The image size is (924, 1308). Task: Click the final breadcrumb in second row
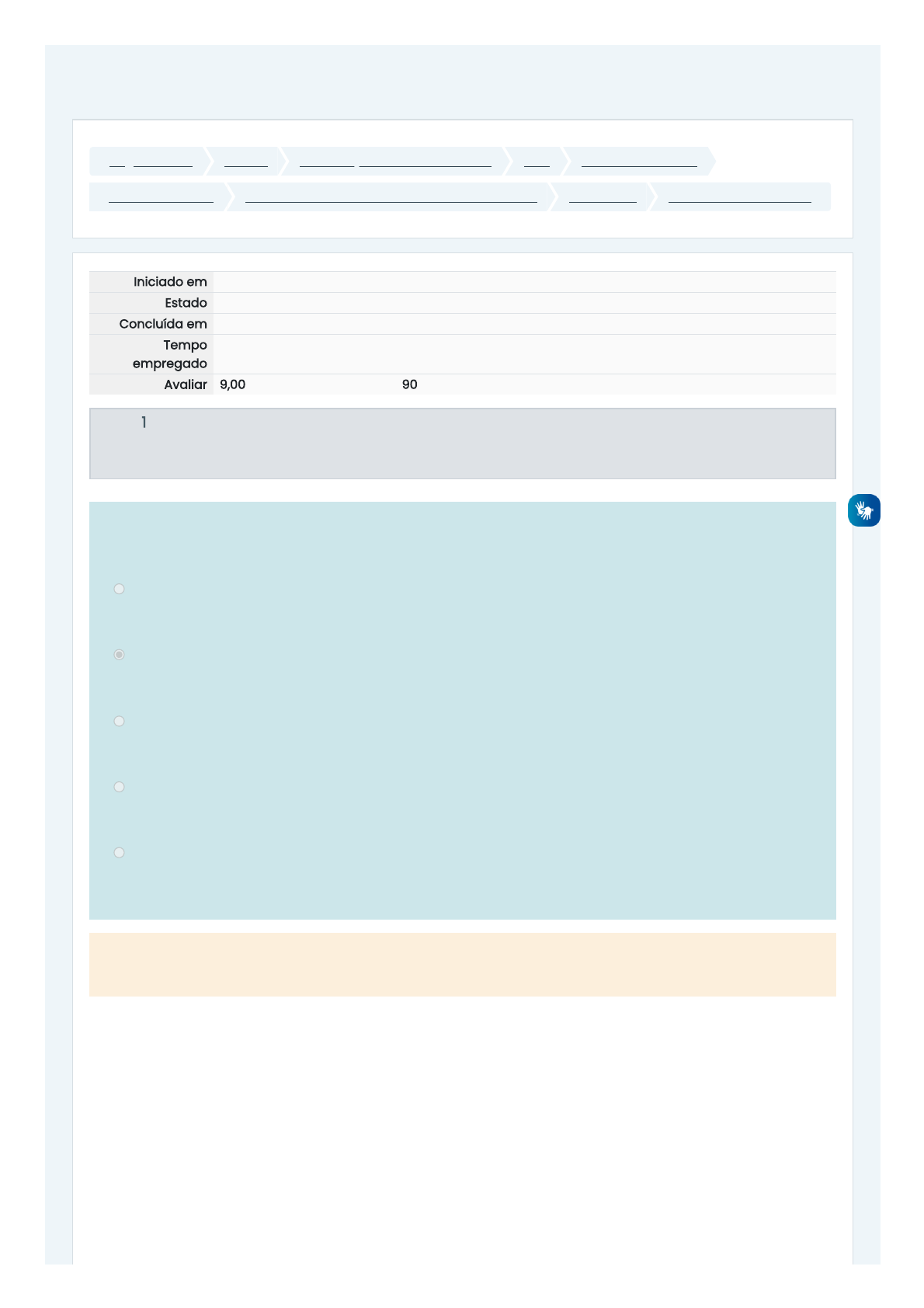click(739, 197)
